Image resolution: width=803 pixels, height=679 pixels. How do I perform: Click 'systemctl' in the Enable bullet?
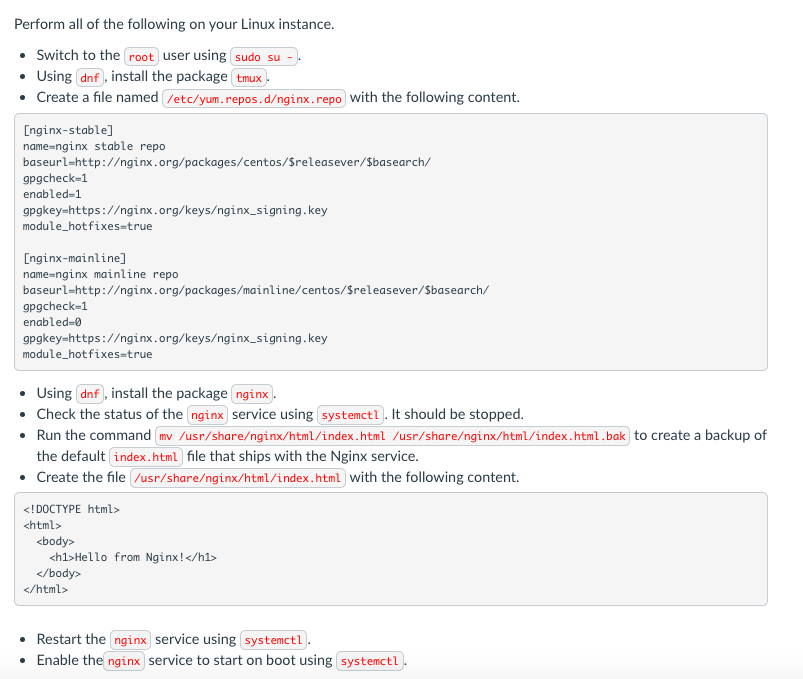coord(370,662)
